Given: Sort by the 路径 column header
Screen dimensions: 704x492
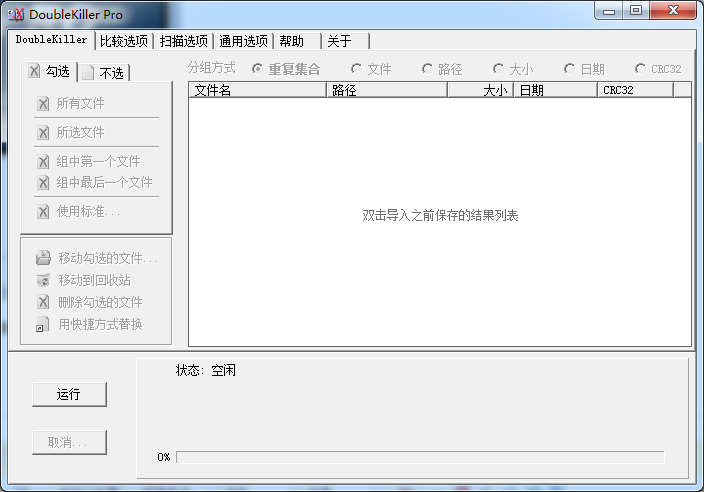Looking at the screenshot, I should point(387,90).
